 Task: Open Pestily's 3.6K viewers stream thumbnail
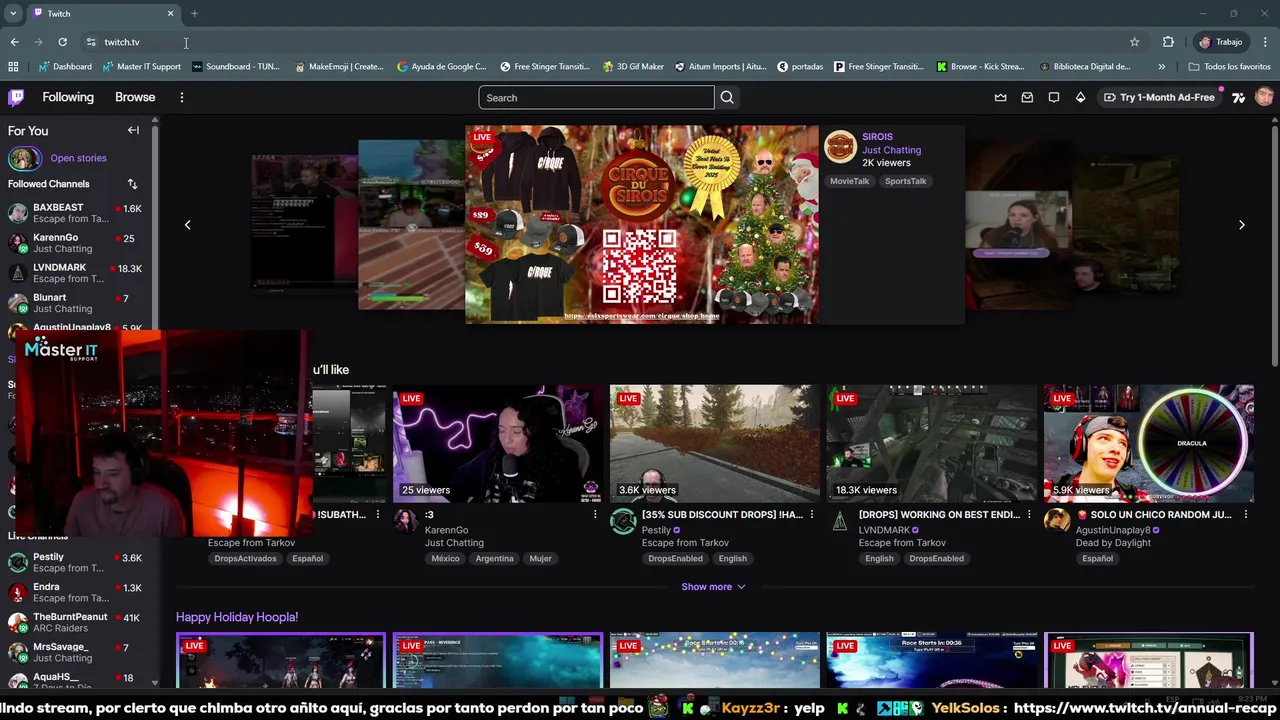pyautogui.click(x=715, y=444)
